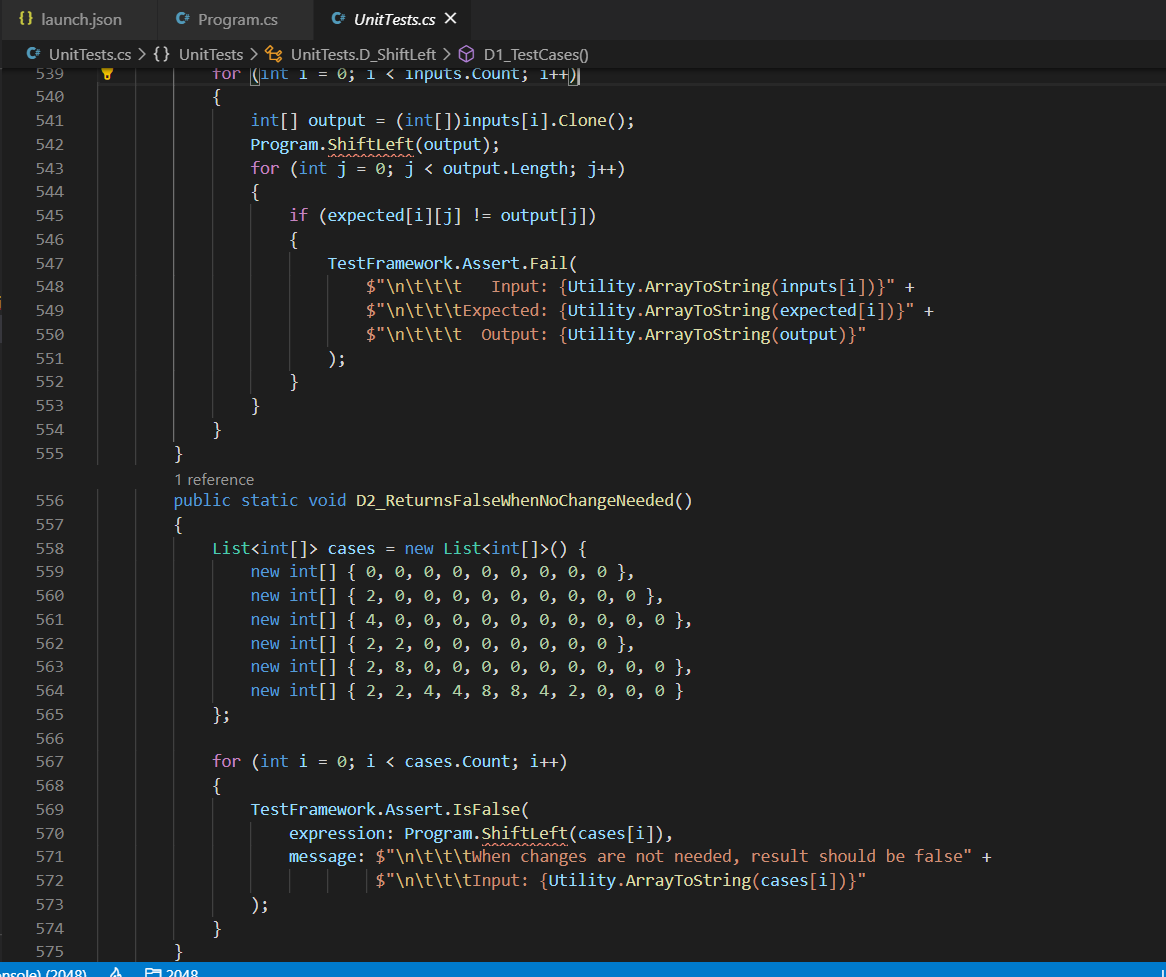Click the C# file icon on Program.cs tab
Screen dimensions: 1166x977
pyautogui.click(x=181, y=19)
